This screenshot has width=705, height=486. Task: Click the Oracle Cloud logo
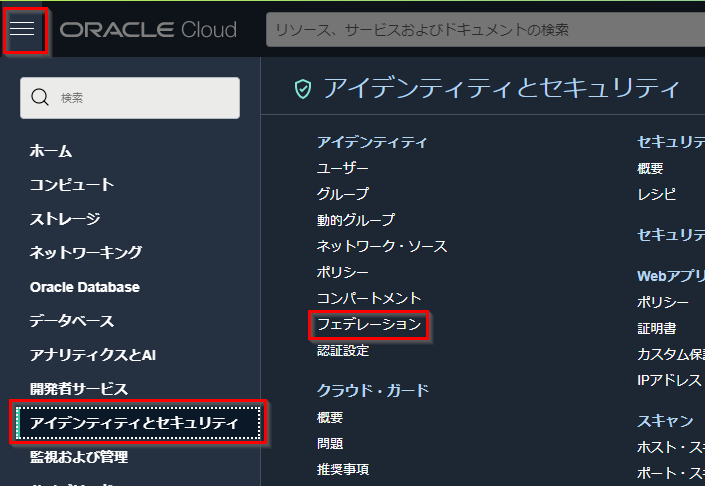[148, 30]
